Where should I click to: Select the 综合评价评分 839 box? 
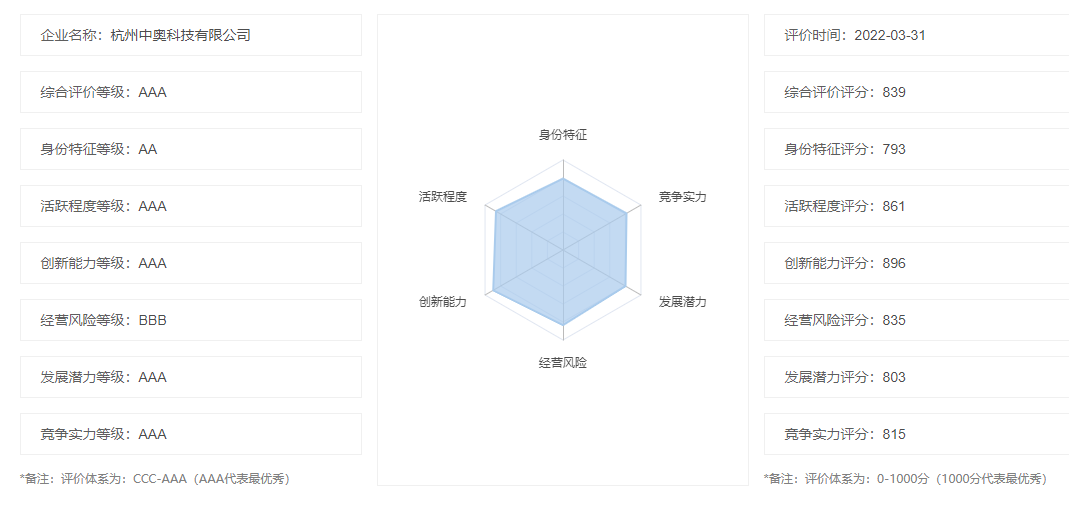click(x=916, y=92)
